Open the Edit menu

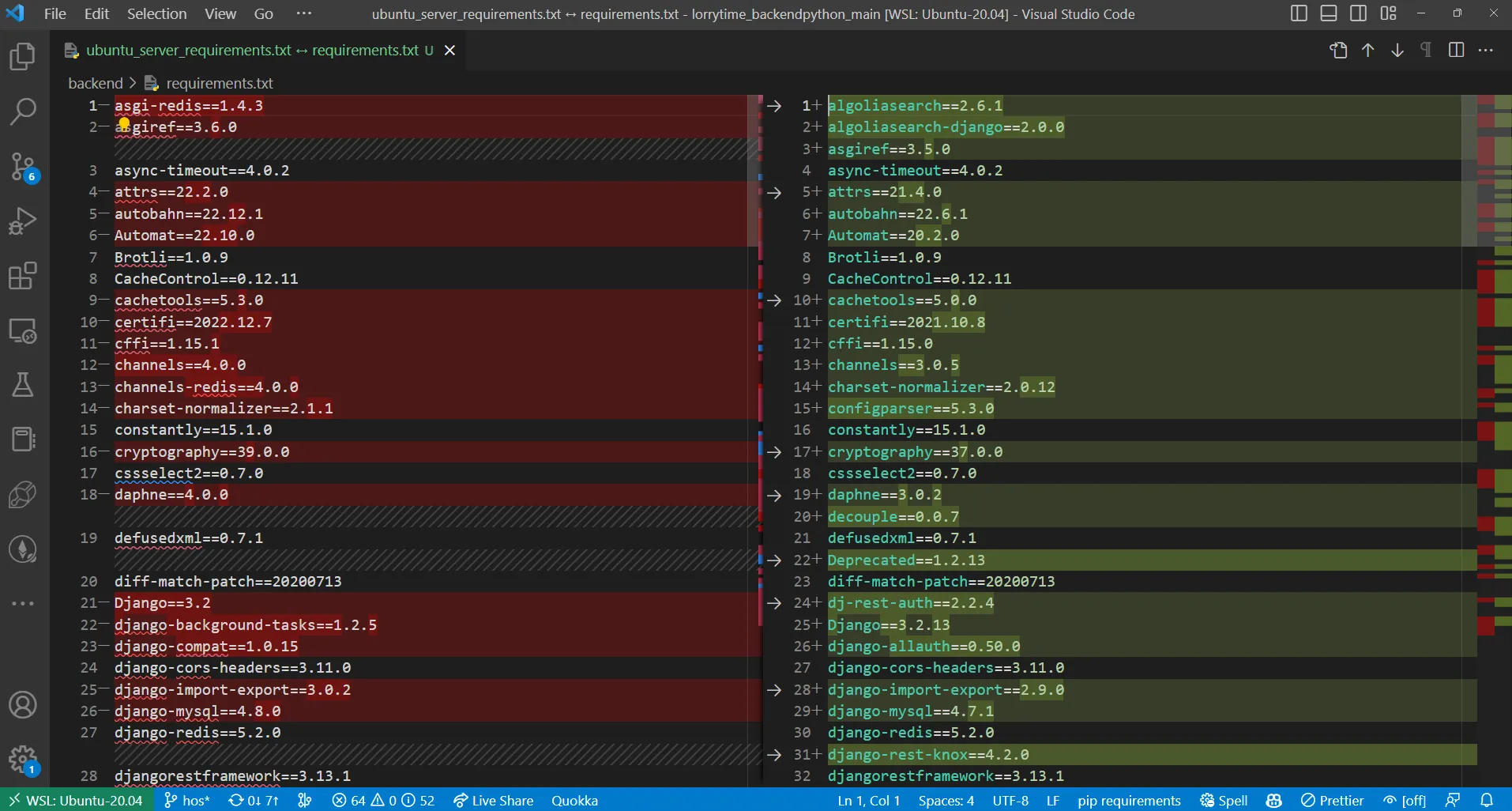(97, 13)
